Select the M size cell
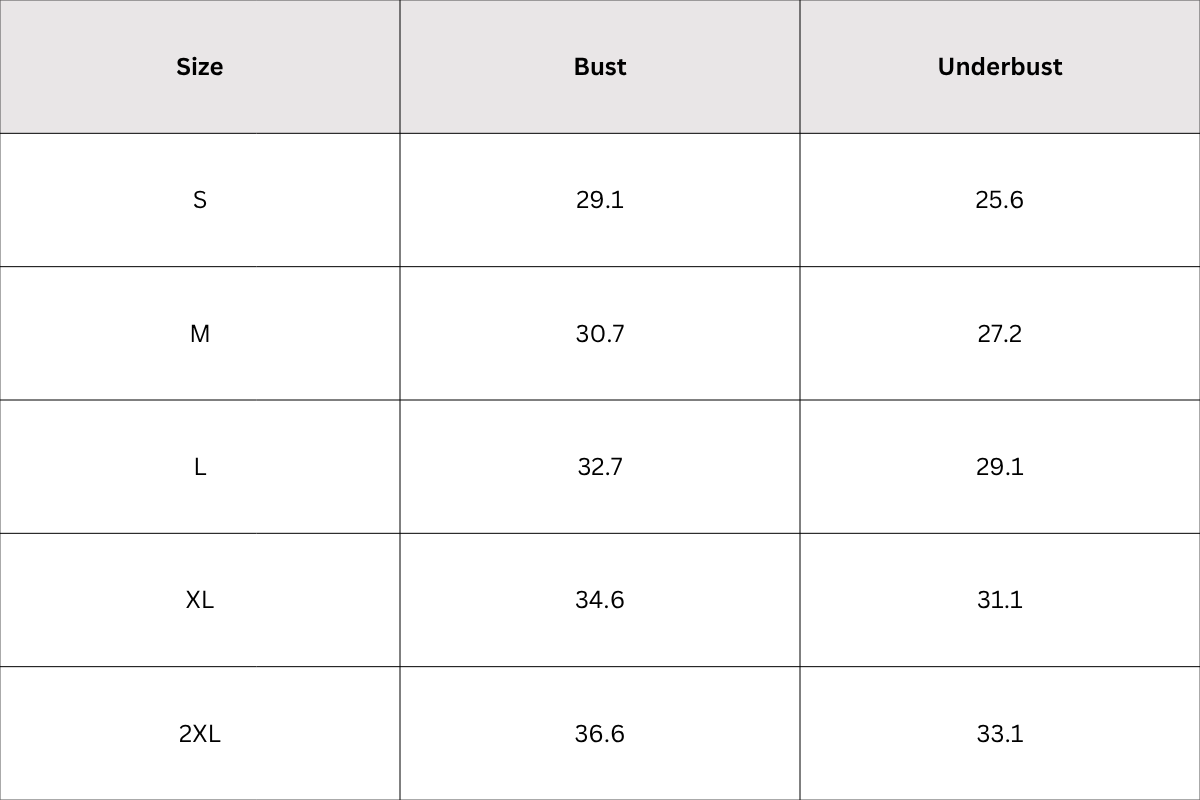The image size is (1200, 800). (x=200, y=334)
